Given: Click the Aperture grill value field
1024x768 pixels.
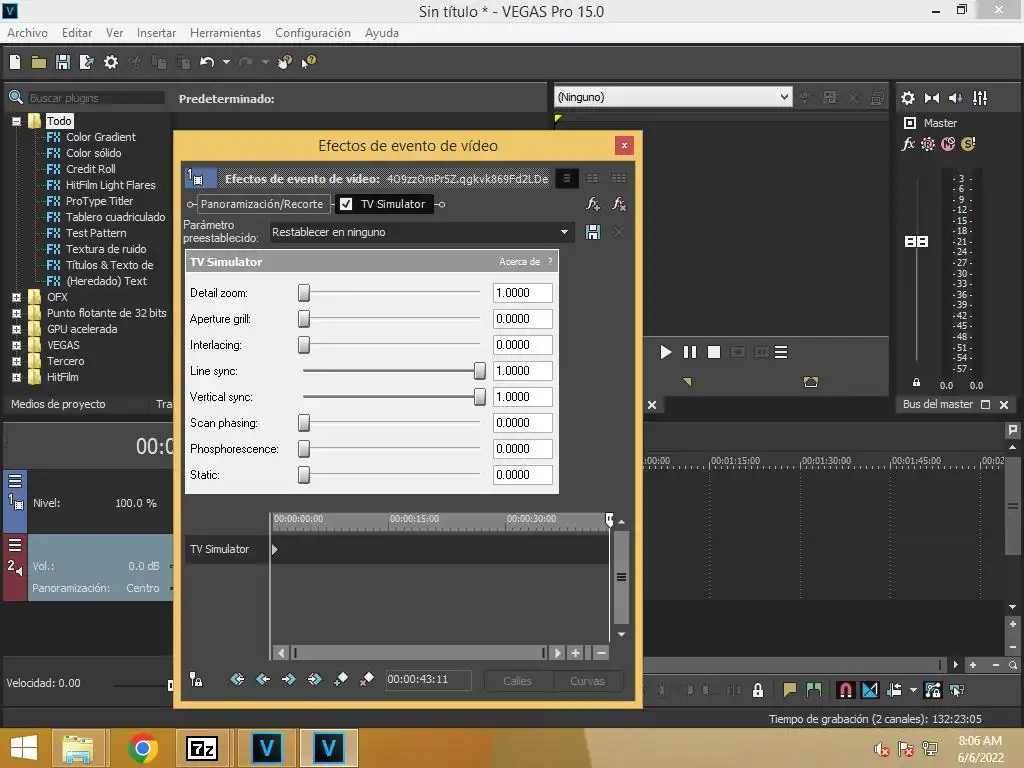Looking at the screenshot, I should click(522, 319).
